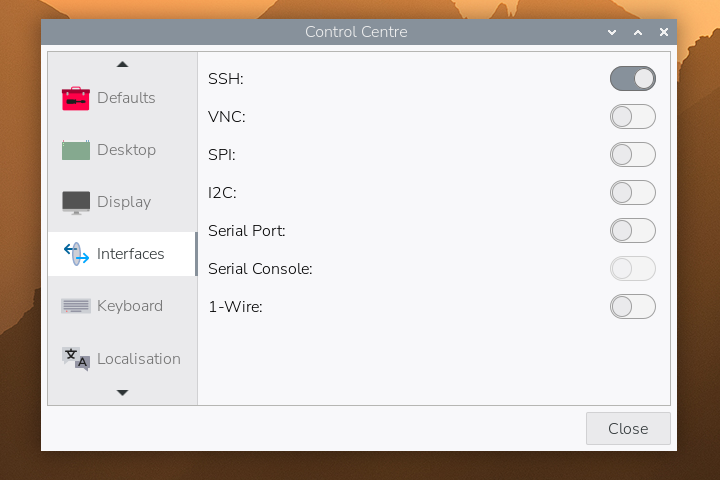Enable the 1-Wire toggle

tap(632, 306)
